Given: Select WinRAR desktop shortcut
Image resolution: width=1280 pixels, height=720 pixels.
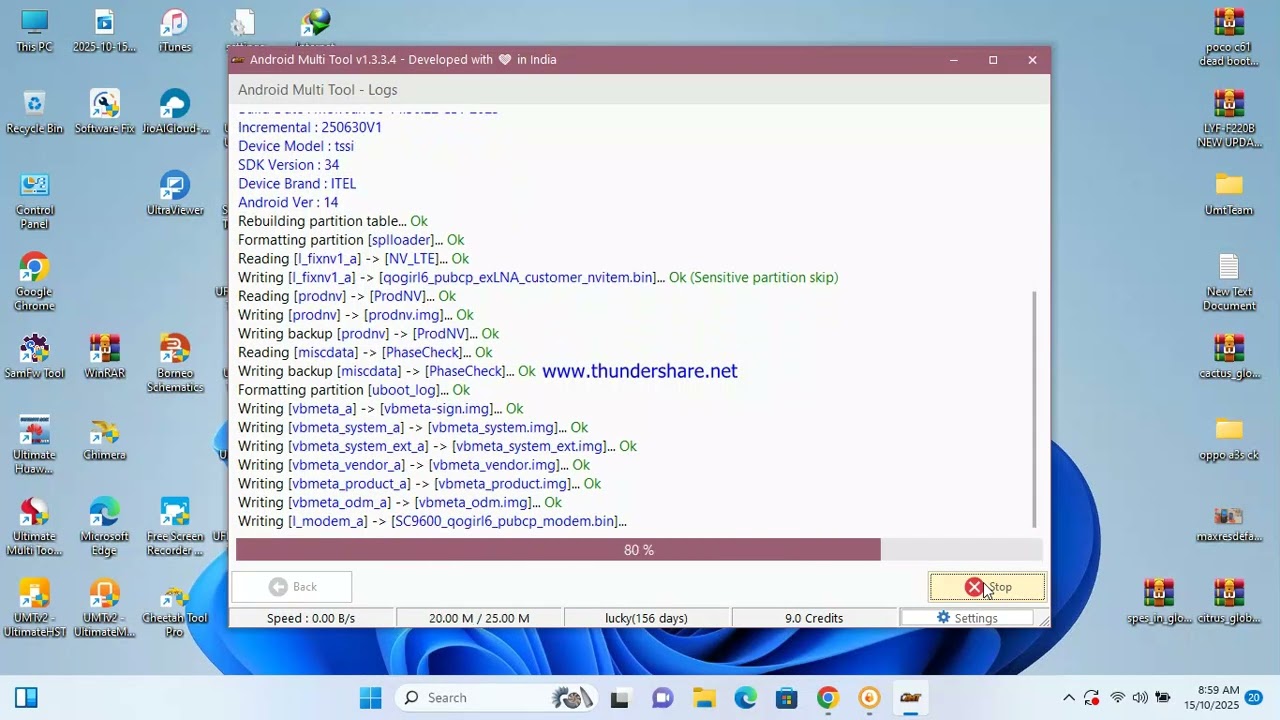Looking at the screenshot, I should tap(104, 356).
